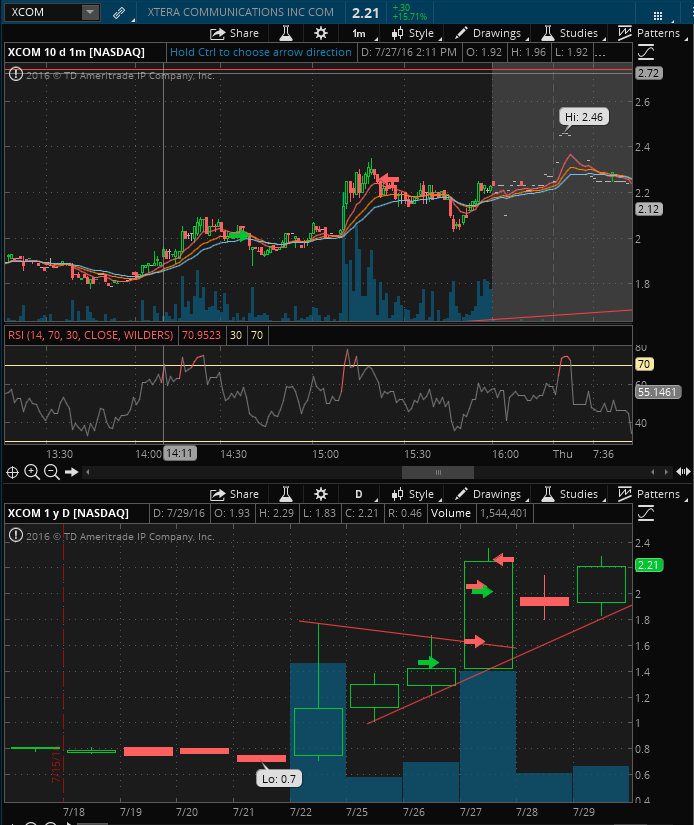Screen dimensions: 694x825
Task: Click the info icon on the upper chart
Action: (x=16, y=74)
